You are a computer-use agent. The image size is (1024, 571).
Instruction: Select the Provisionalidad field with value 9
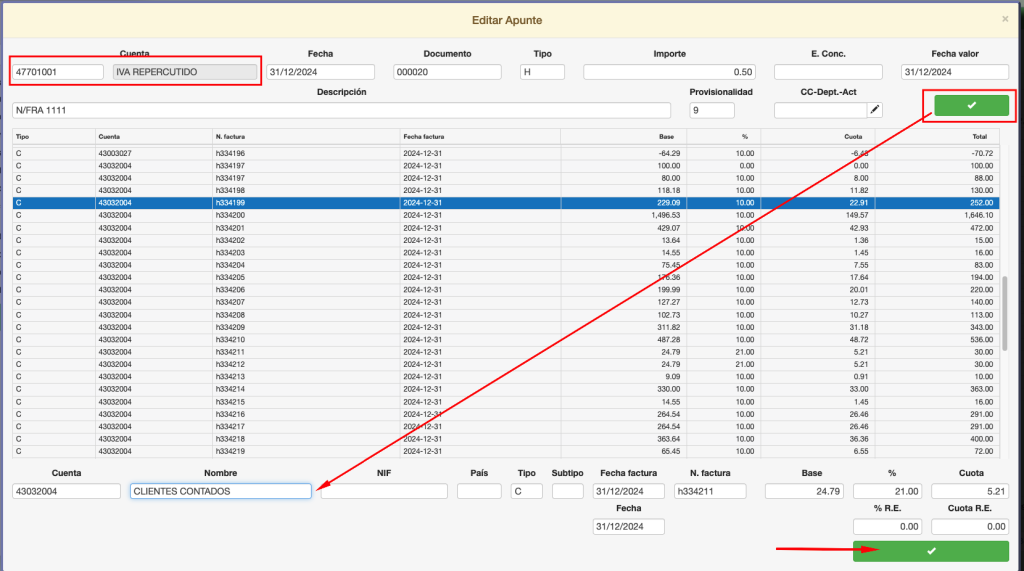(711, 110)
